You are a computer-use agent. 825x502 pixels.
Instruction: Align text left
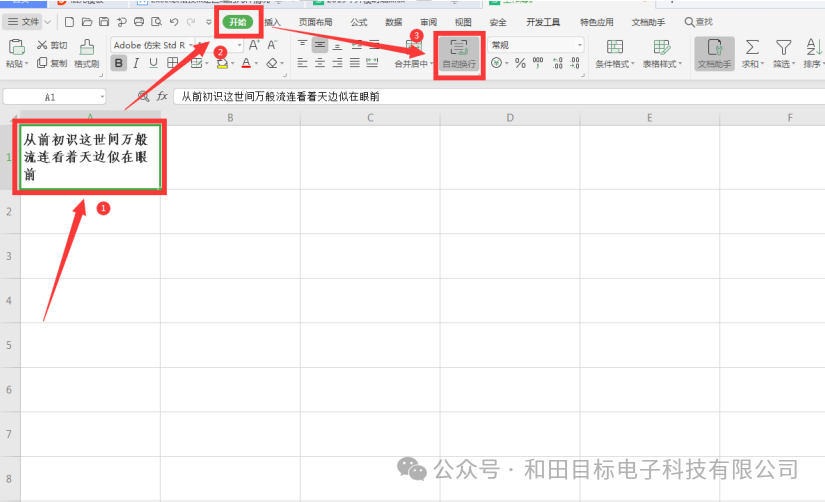(x=302, y=63)
